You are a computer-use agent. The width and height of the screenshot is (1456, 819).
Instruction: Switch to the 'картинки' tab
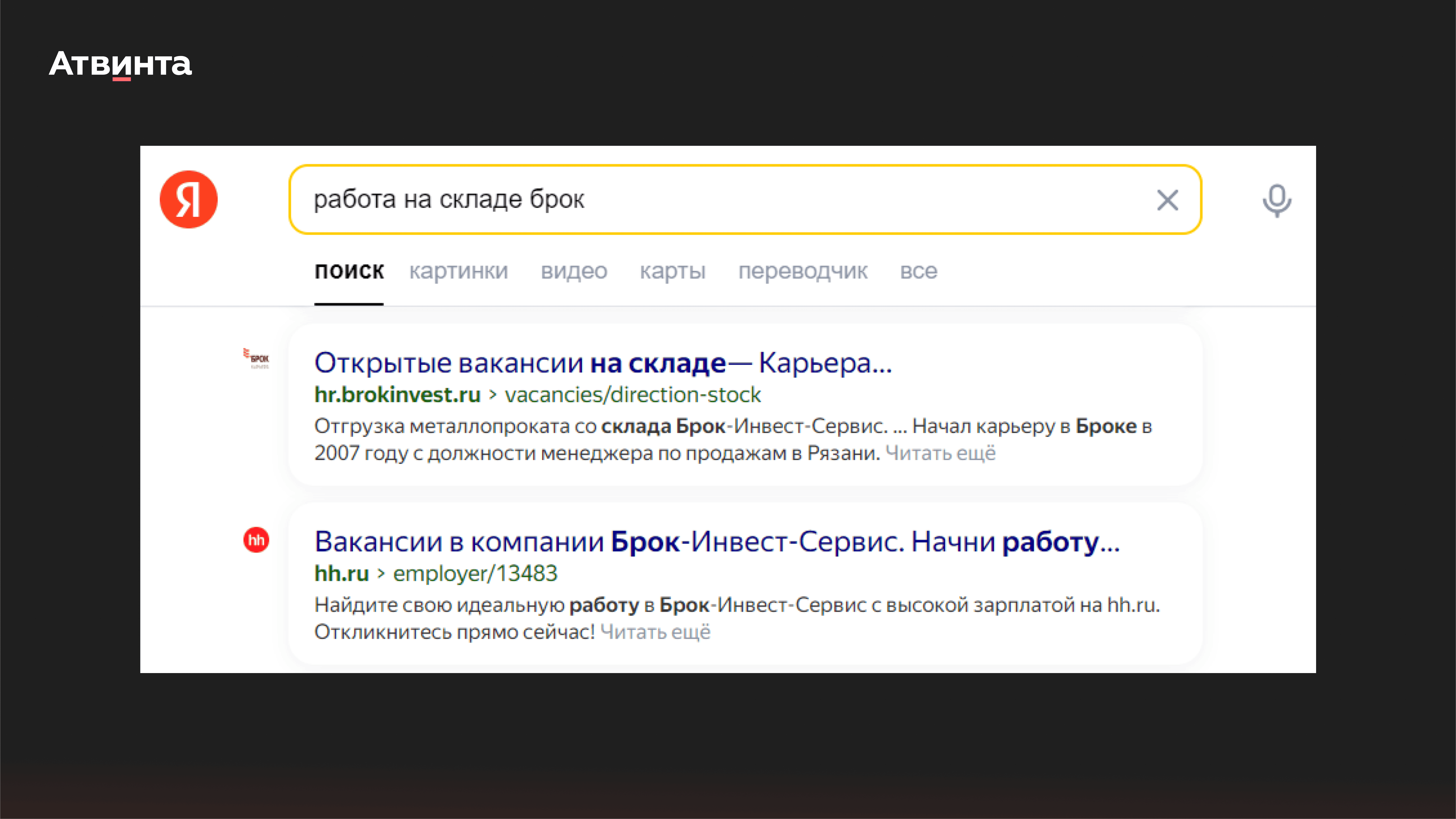click(x=458, y=271)
